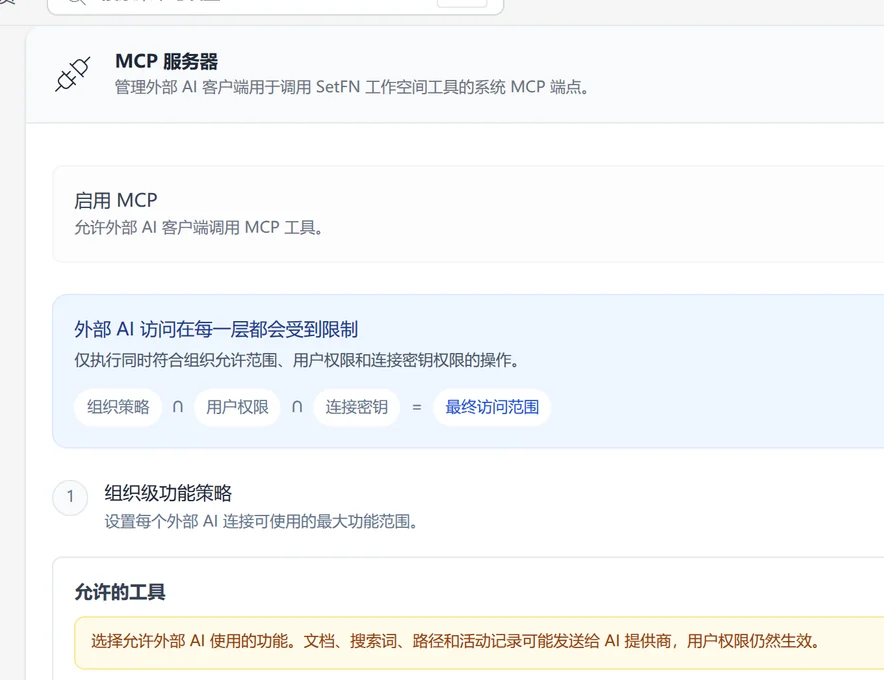
Task: Click the "启用 MCP" label
Action: pos(116,200)
